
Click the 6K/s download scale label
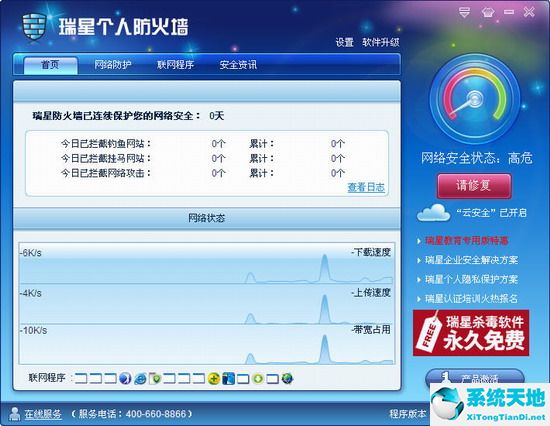(31, 253)
